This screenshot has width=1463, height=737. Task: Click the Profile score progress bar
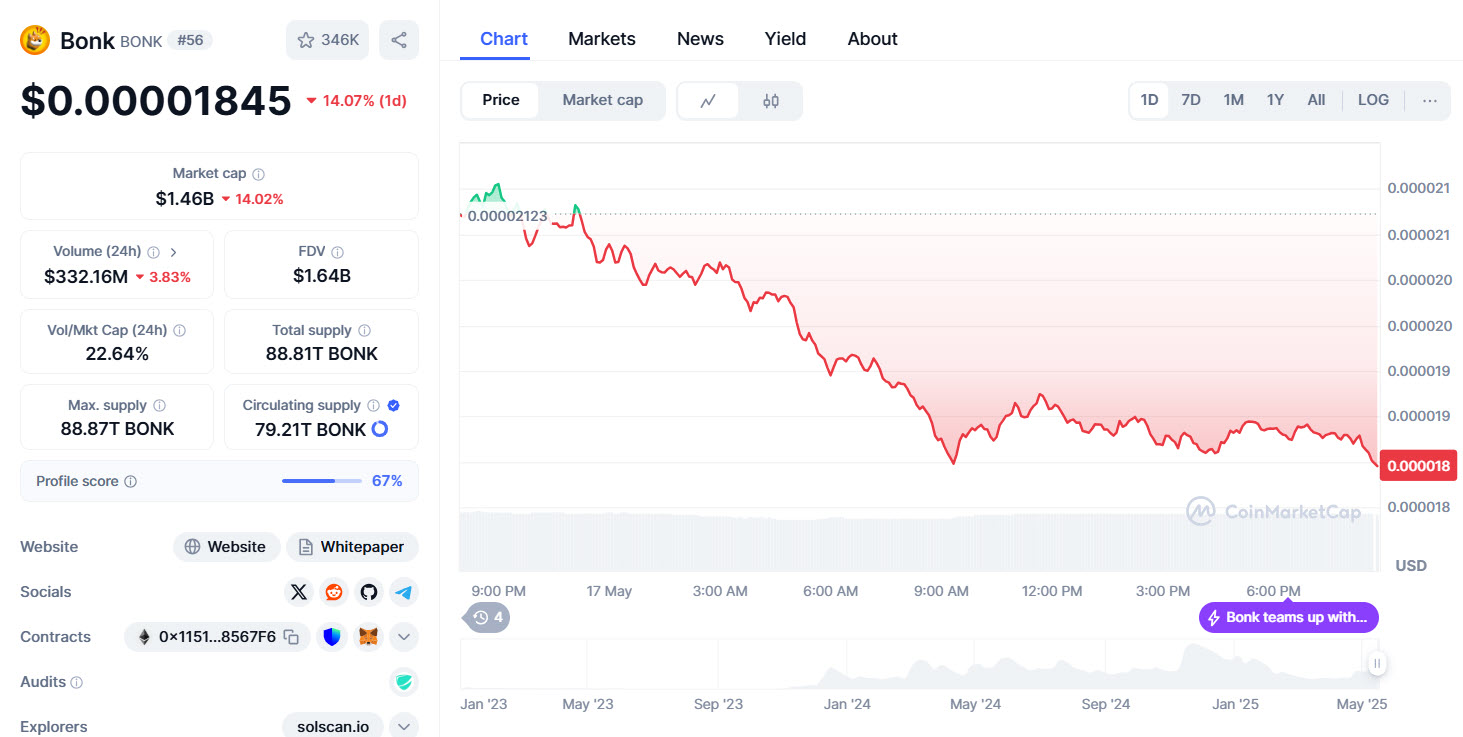[x=322, y=481]
